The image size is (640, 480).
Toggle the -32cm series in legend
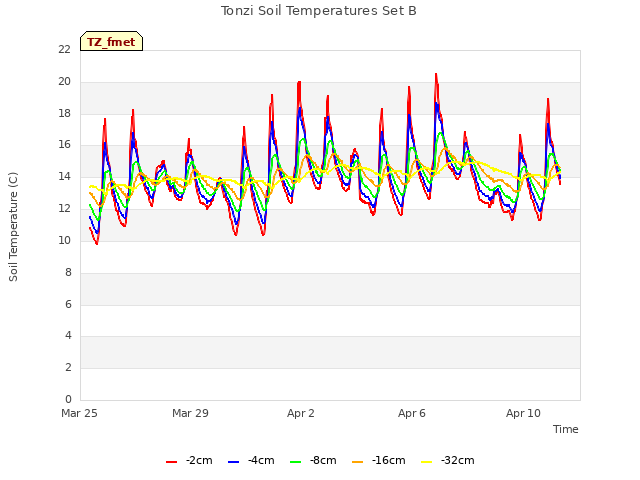click(448, 461)
